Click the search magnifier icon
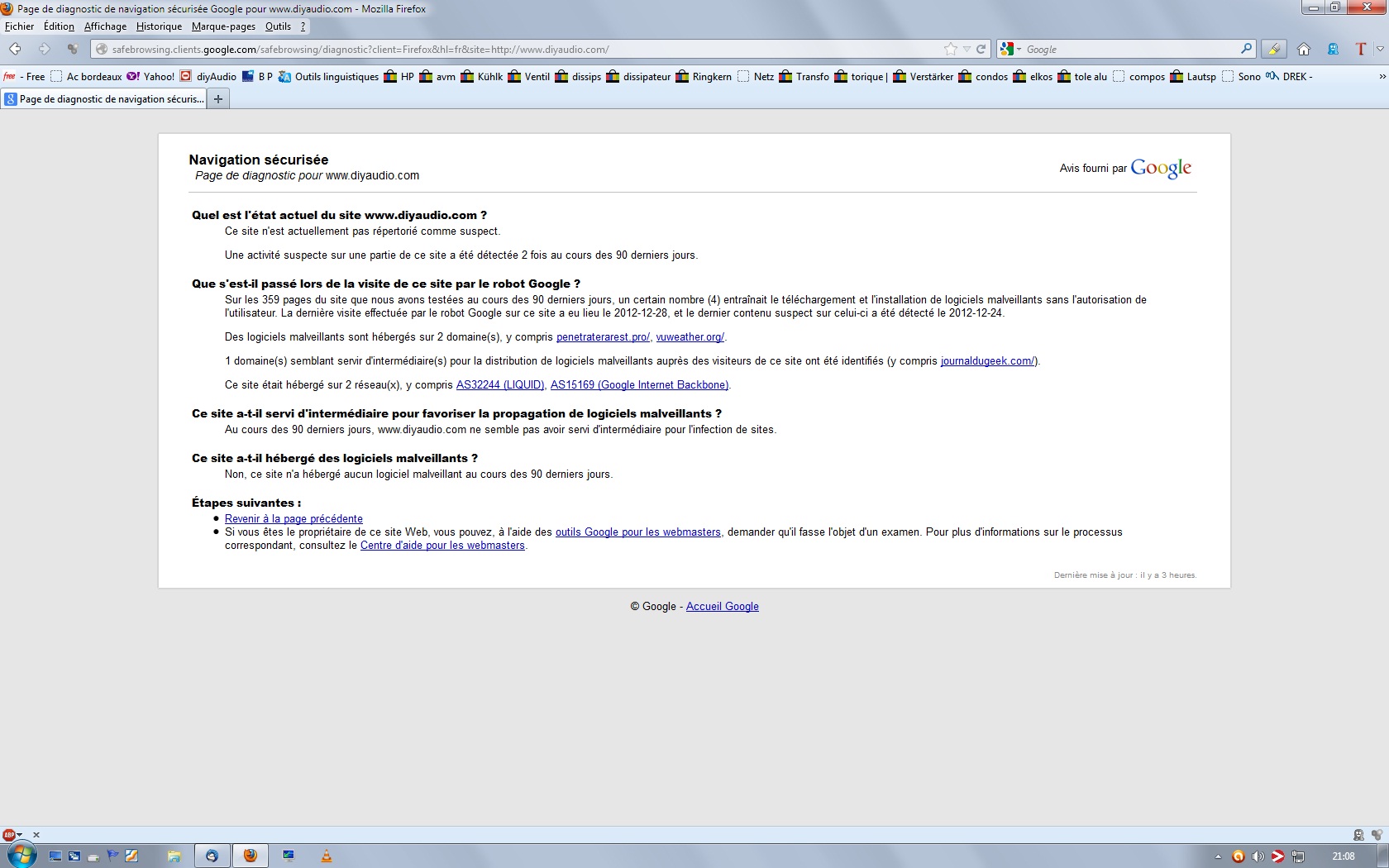The width and height of the screenshot is (1389, 868). click(1246, 49)
